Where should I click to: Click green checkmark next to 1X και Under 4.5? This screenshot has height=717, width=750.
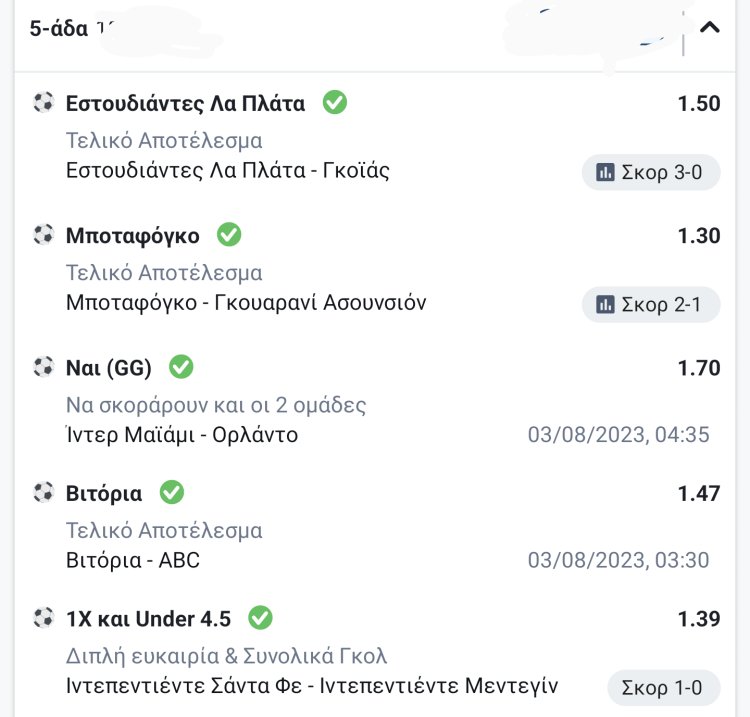(260, 618)
